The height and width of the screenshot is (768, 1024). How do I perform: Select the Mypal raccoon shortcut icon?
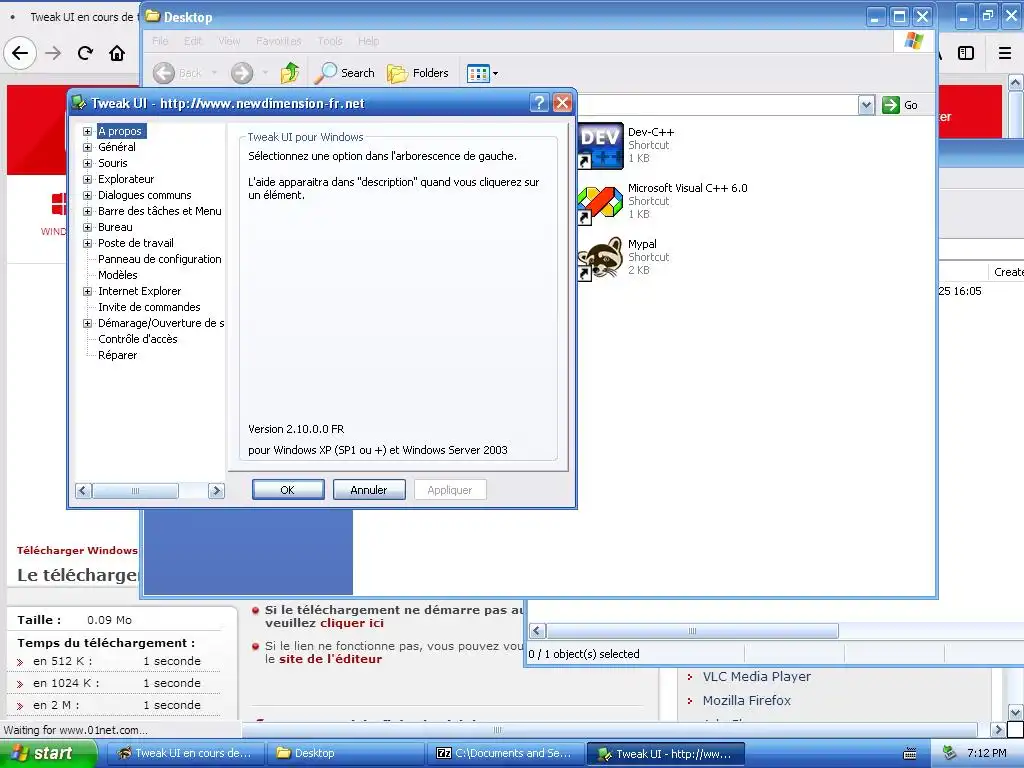[600, 258]
